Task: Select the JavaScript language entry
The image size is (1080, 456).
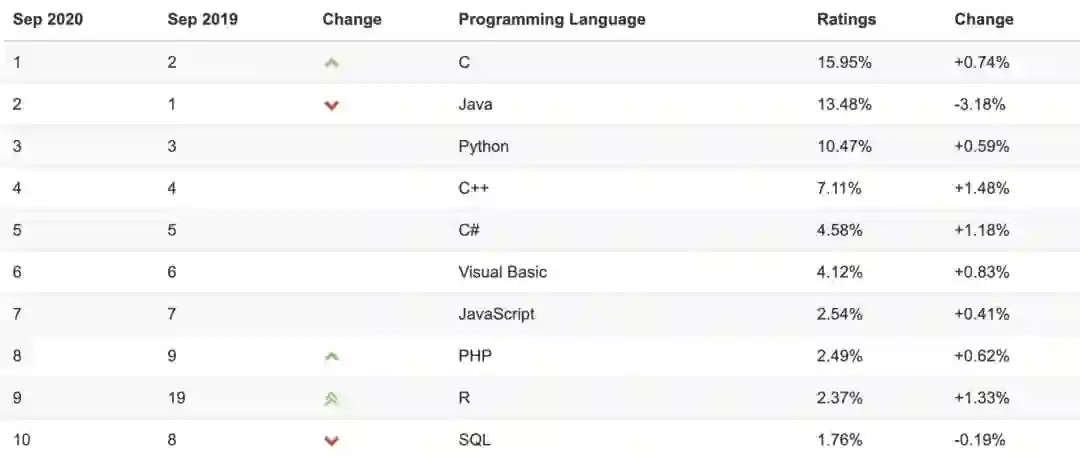Action: click(496, 314)
